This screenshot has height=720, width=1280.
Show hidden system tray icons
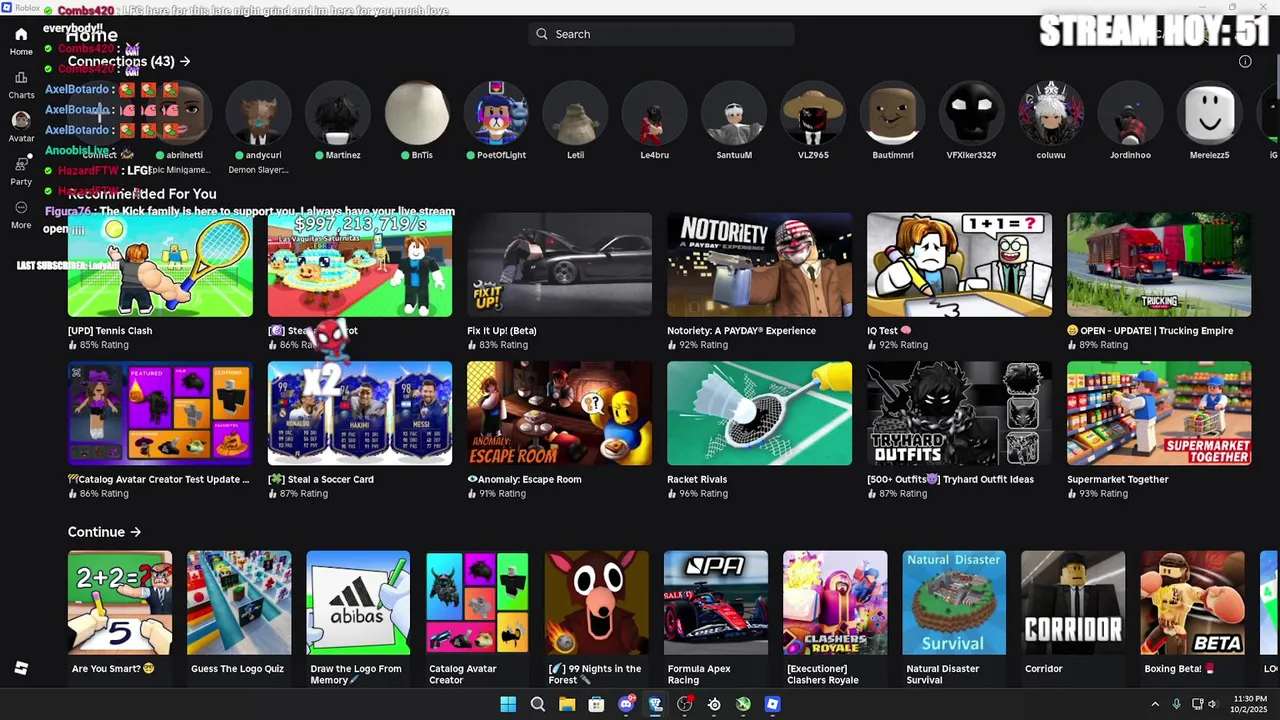(x=1155, y=704)
